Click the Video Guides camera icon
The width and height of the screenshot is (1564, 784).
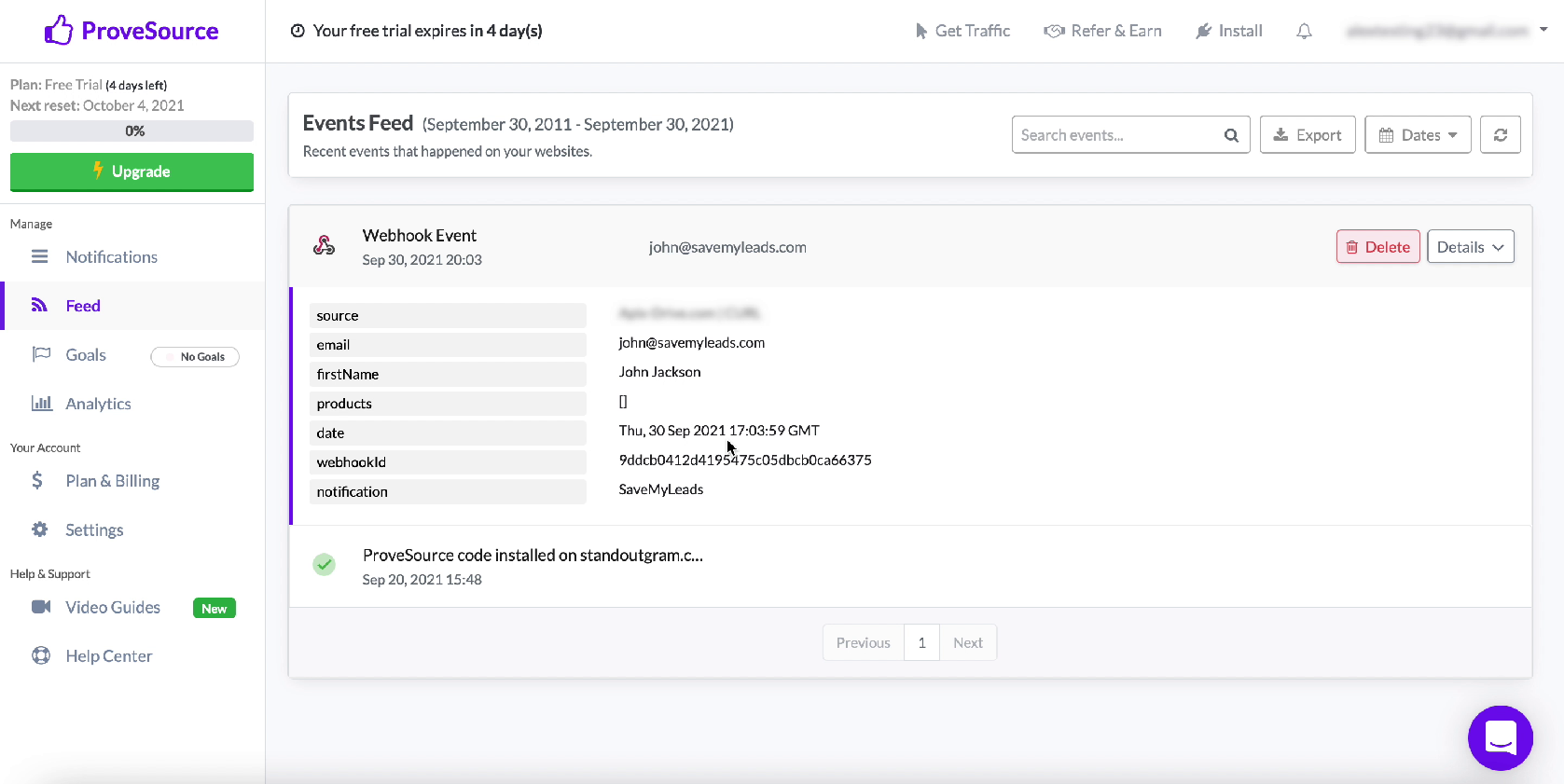41,607
